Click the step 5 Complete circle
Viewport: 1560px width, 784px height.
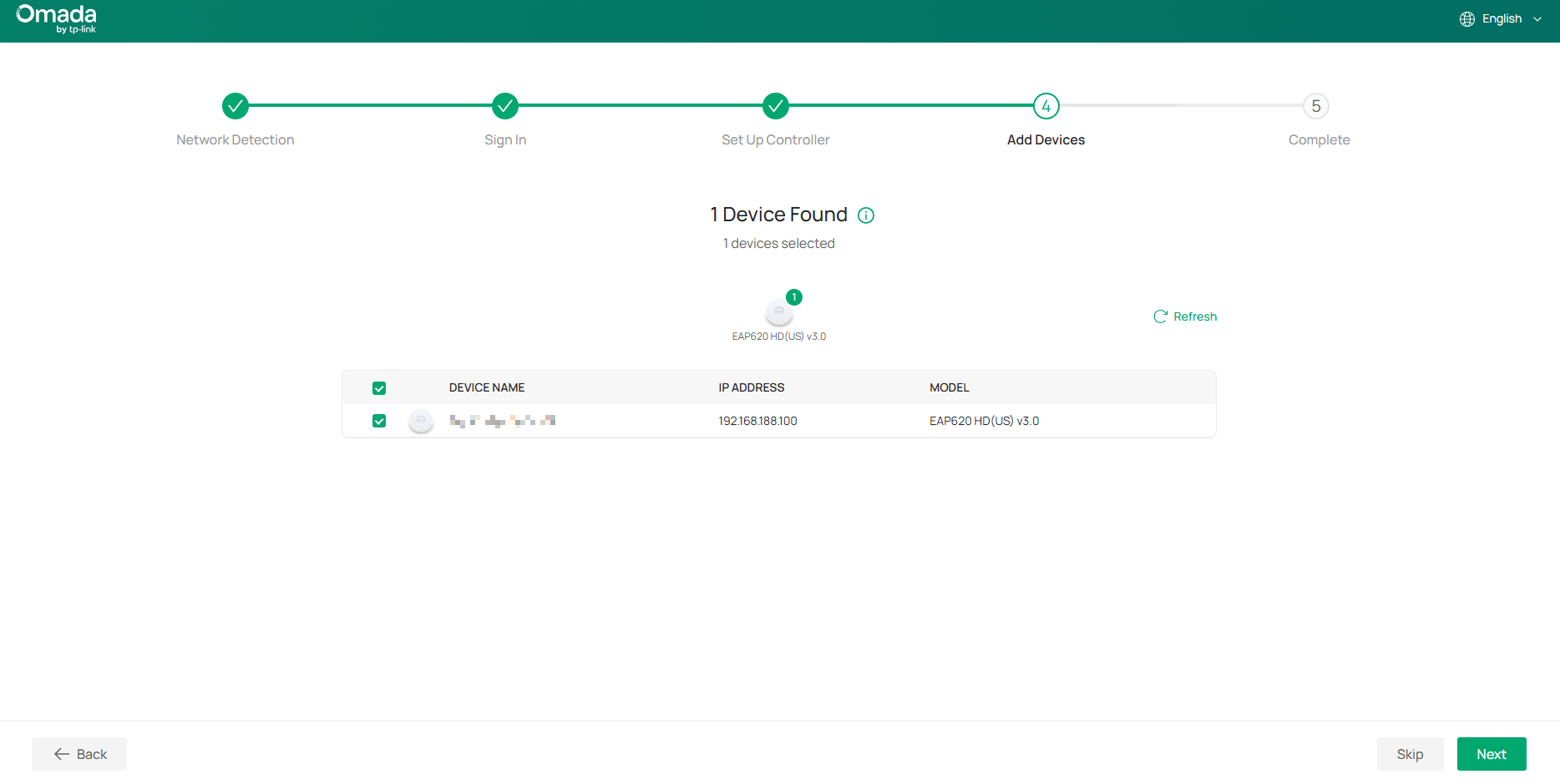tap(1315, 106)
